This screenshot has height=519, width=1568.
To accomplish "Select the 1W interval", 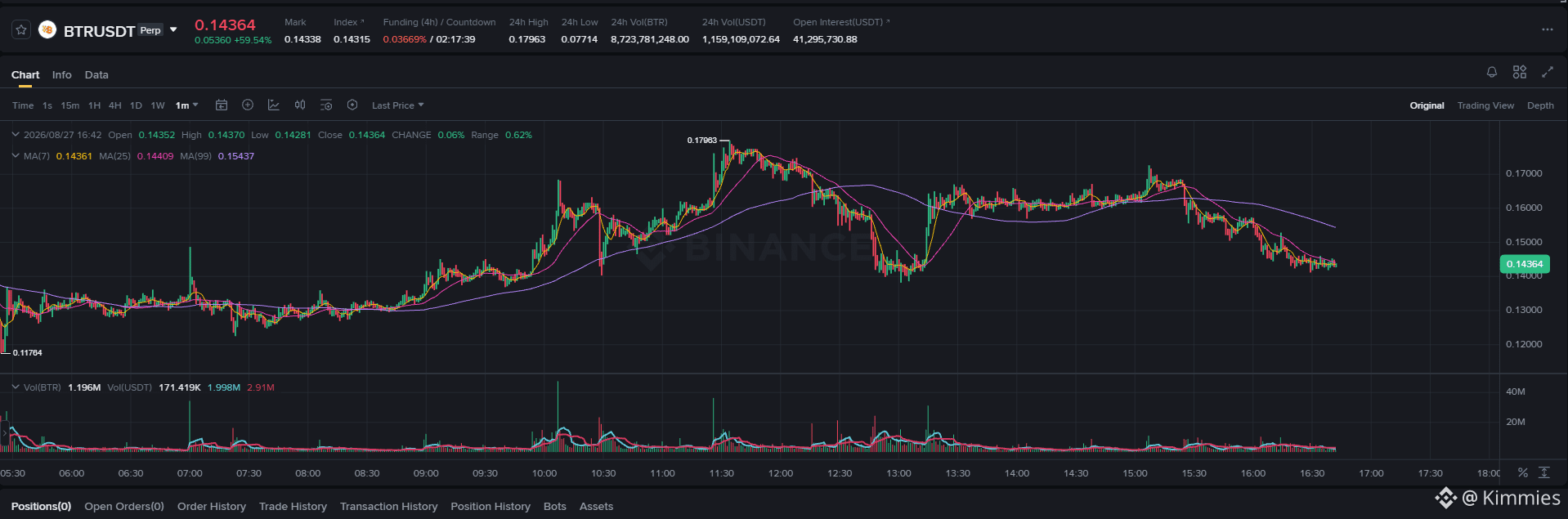I will click(158, 105).
